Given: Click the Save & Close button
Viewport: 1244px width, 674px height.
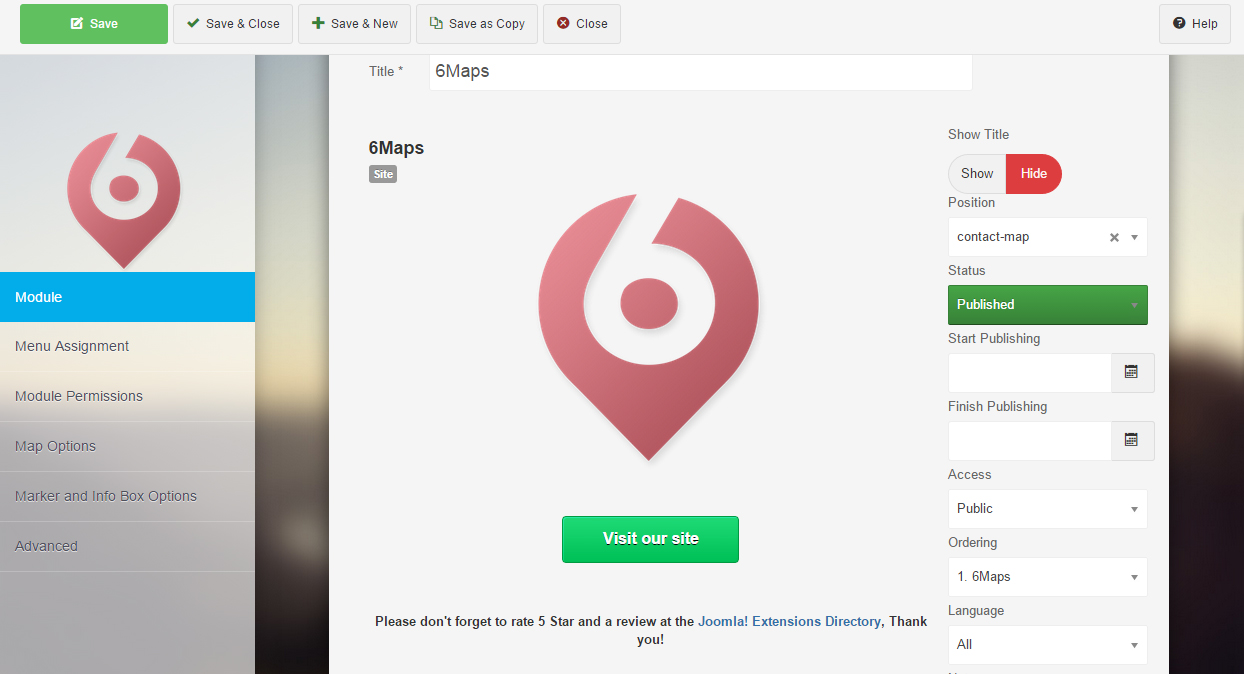Looking at the screenshot, I should coord(233,24).
